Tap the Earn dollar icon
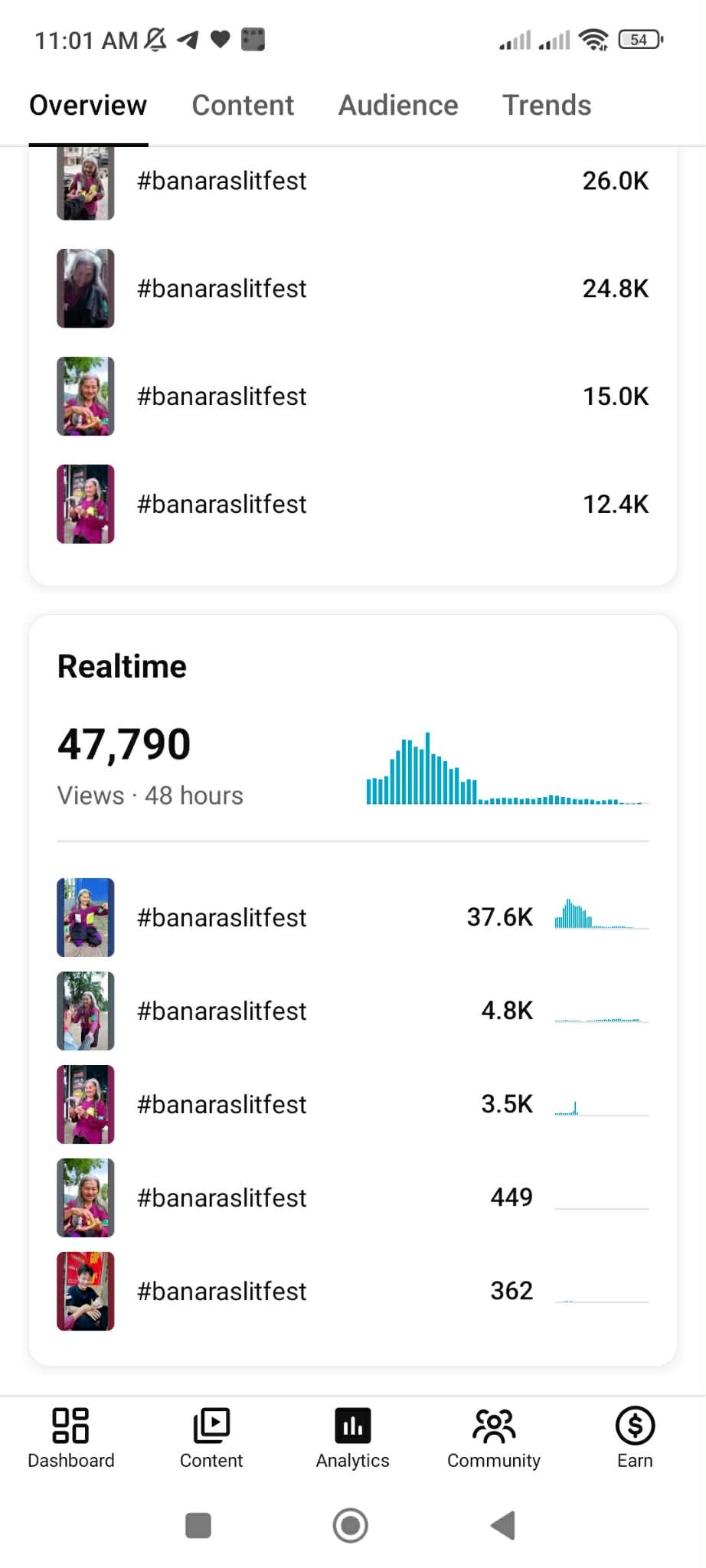 pyautogui.click(x=635, y=1426)
